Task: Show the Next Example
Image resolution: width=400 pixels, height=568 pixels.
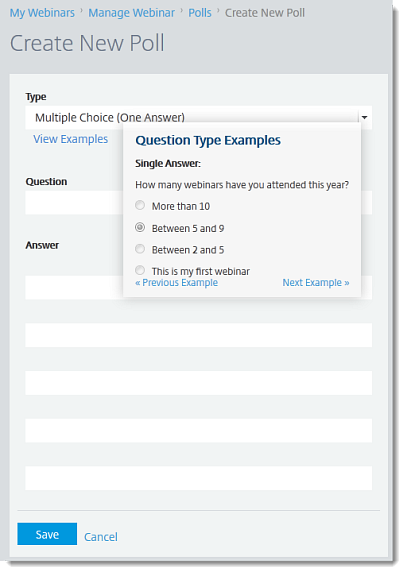Action: [x=316, y=283]
